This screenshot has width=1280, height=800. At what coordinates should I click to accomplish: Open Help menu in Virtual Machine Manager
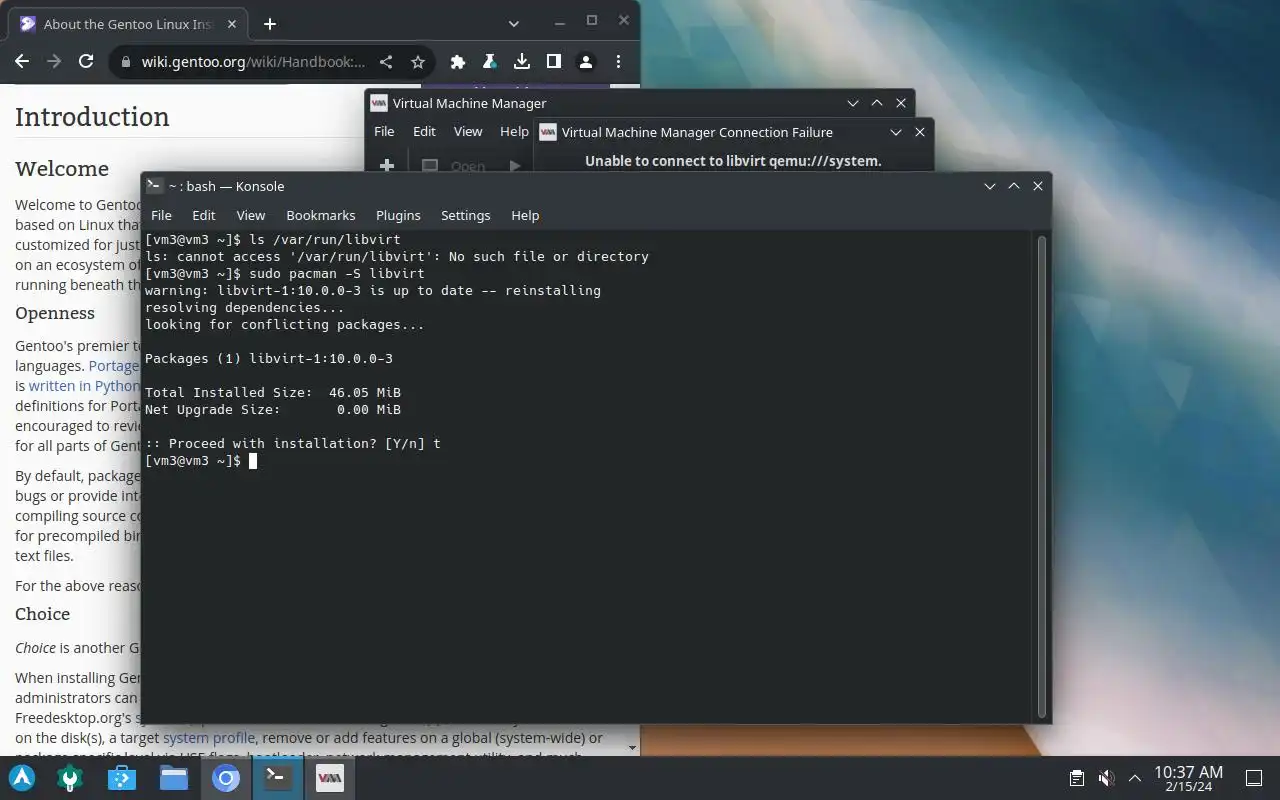click(514, 132)
